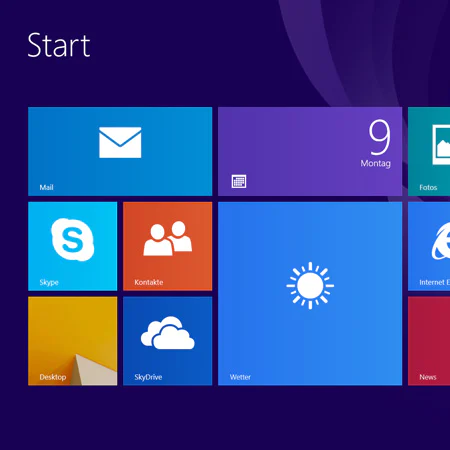This screenshot has height=450, width=450.
Task: Open the Kontakte people tile
Action: tap(167, 246)
